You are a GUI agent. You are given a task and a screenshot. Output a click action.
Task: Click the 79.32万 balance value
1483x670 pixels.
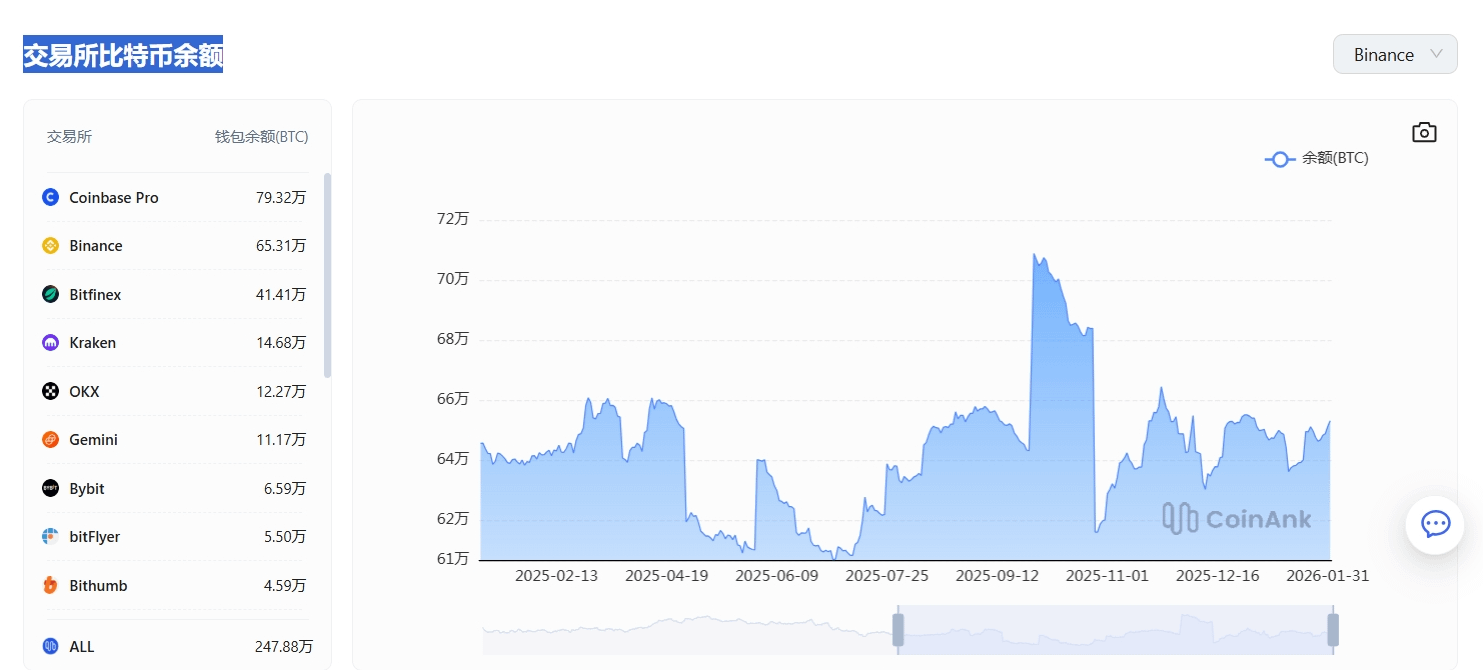281,197
